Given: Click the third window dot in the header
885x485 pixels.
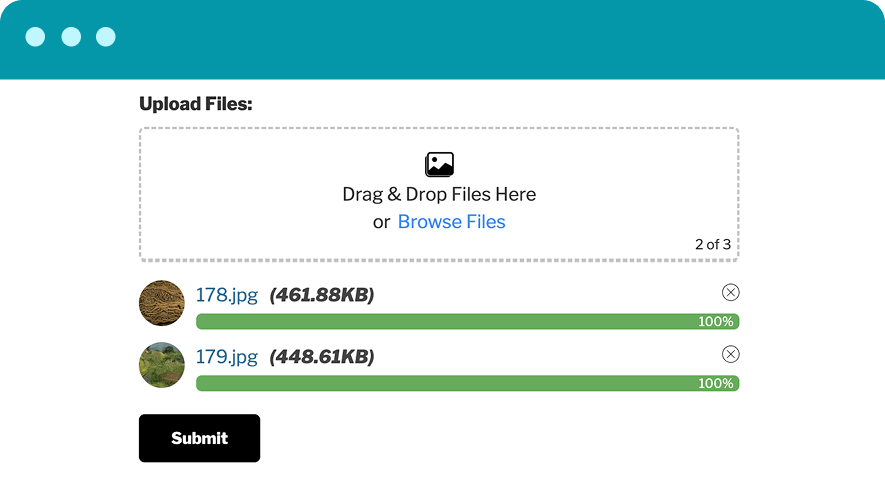Looking at the screenshot, I should [106, 37].
